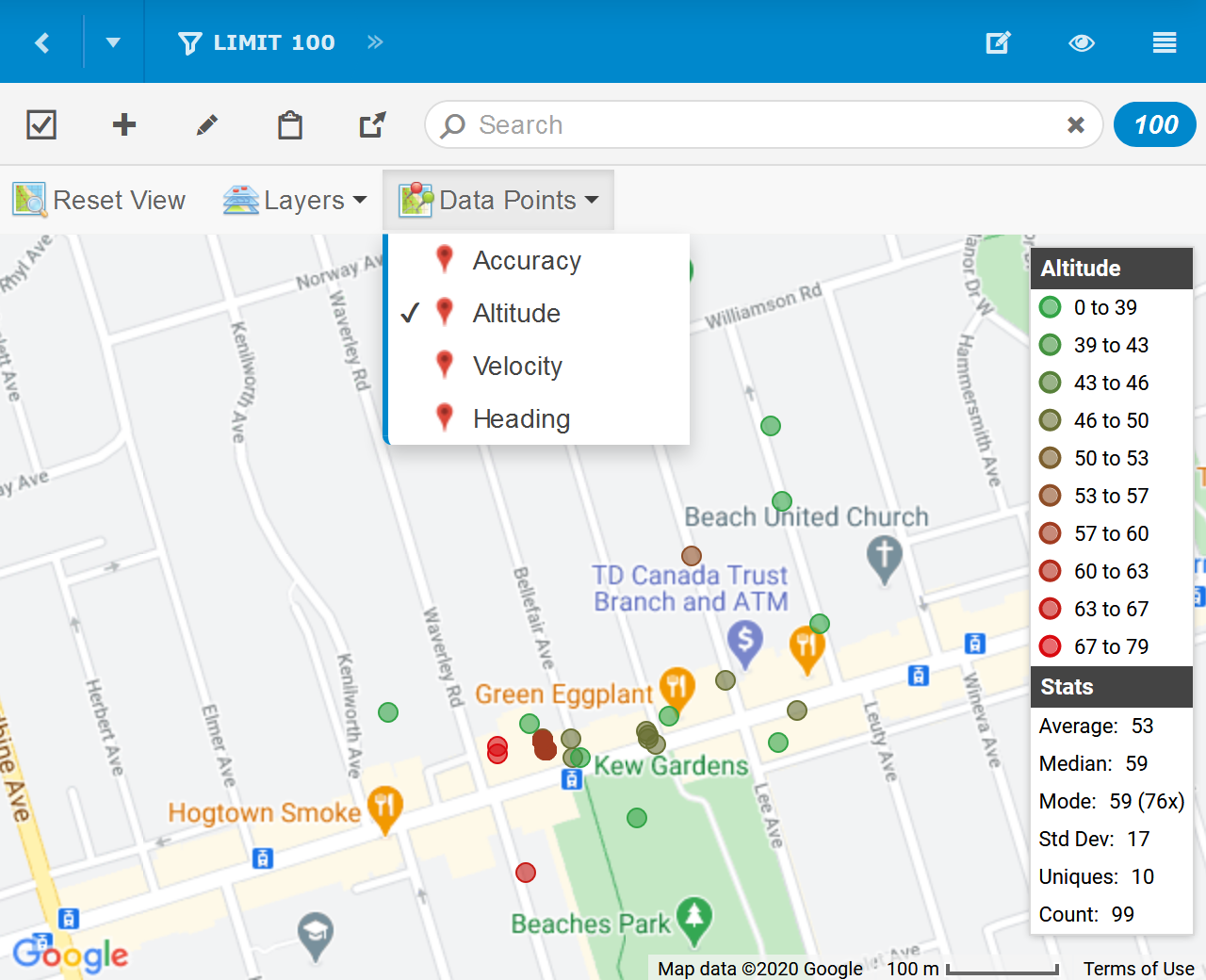Clear search with the X icon

[1075, 124]
